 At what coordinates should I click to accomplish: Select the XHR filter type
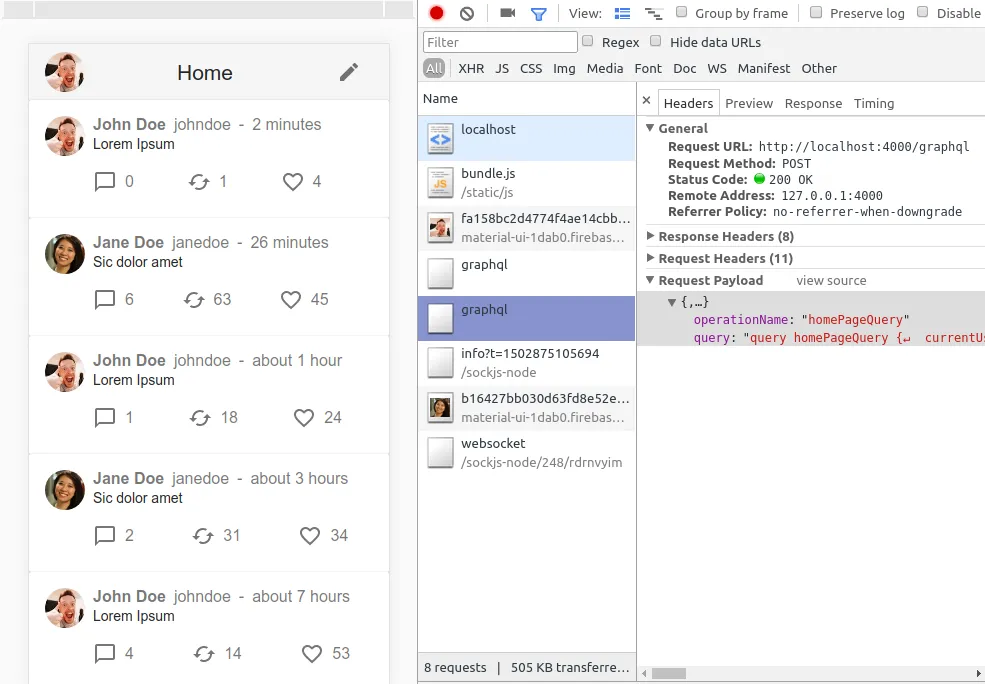click(471, 68)
